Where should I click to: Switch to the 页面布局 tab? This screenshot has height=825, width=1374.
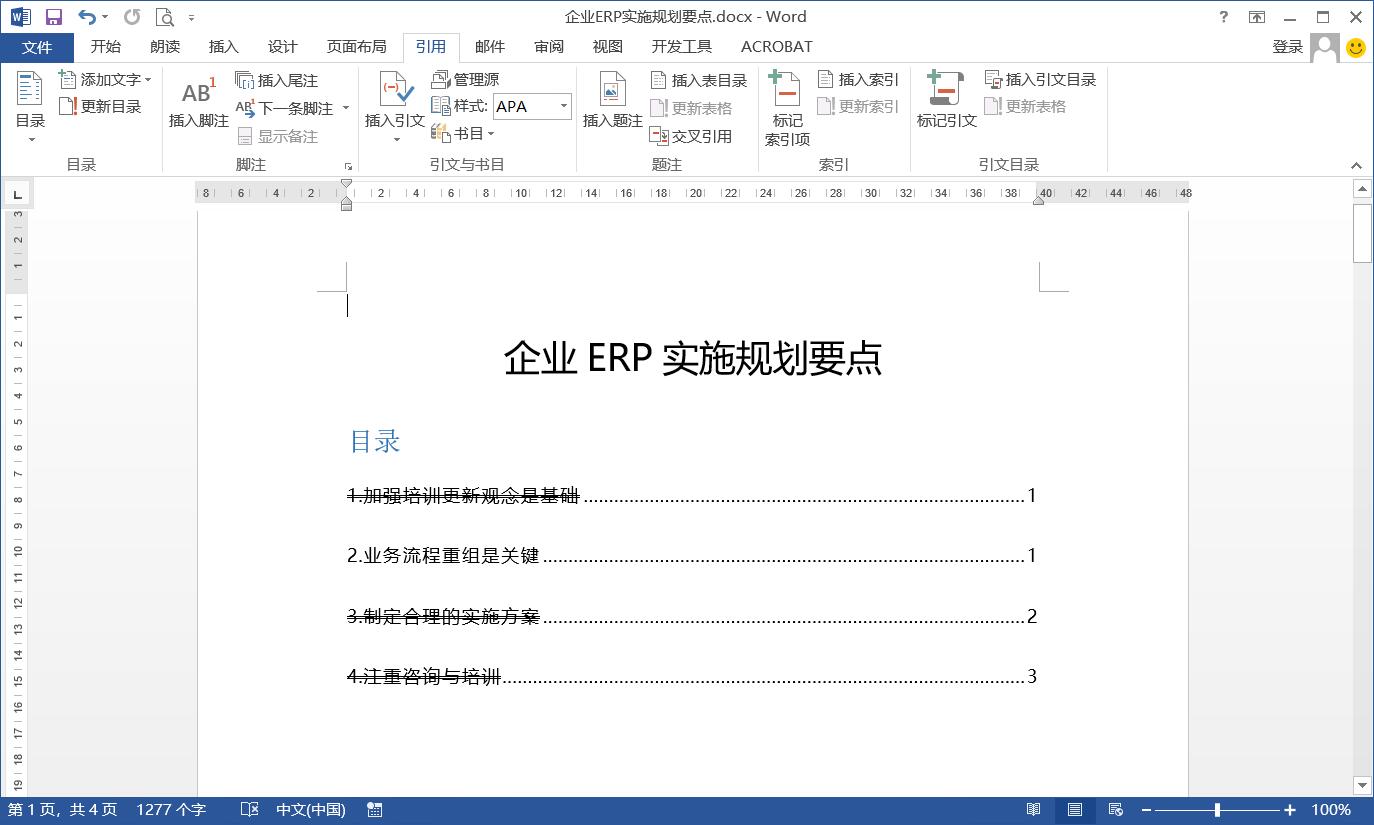click(357, 47)
